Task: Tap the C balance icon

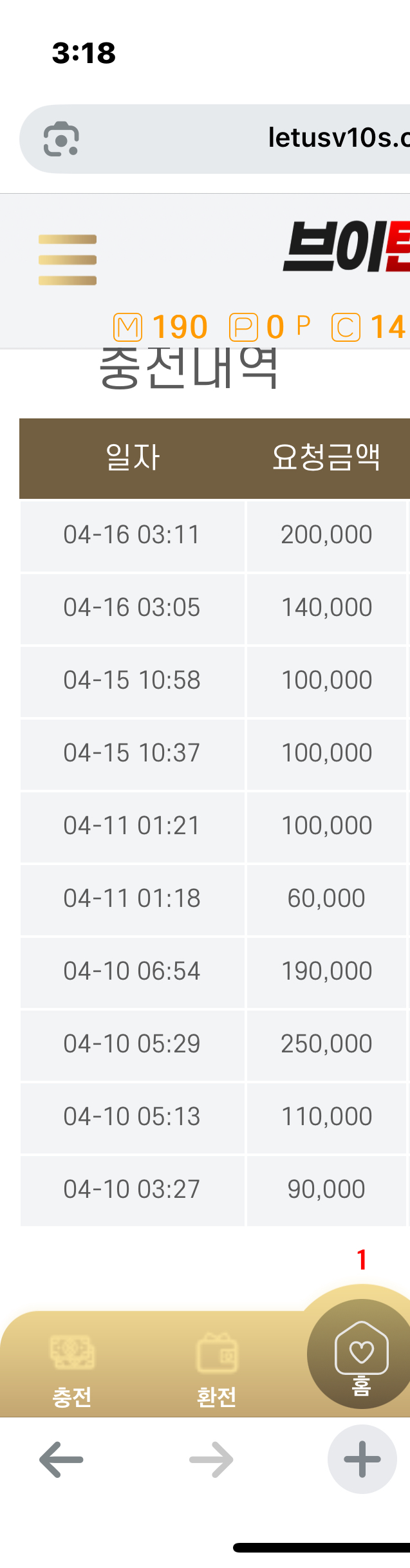Action: pyautogui.click(x=346, y=327)
